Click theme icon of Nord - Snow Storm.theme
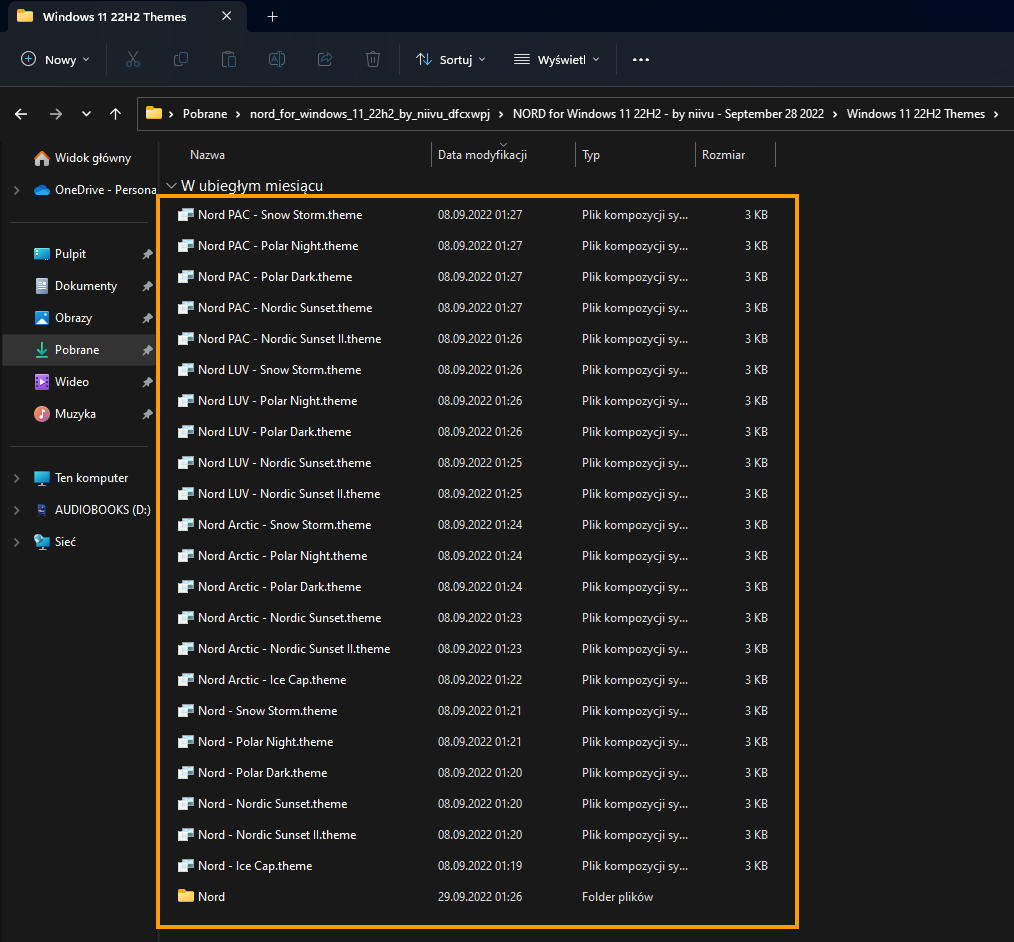Viewport: 1014px width, 942px height. (x=186, y=711)
